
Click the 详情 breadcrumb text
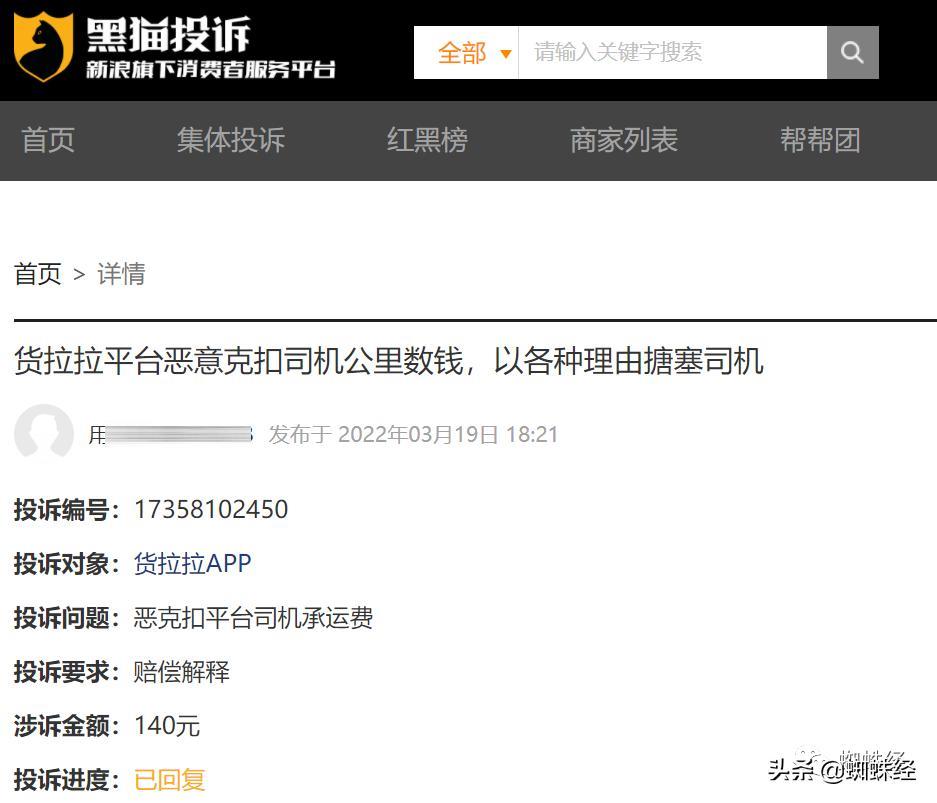click(121, 274)
